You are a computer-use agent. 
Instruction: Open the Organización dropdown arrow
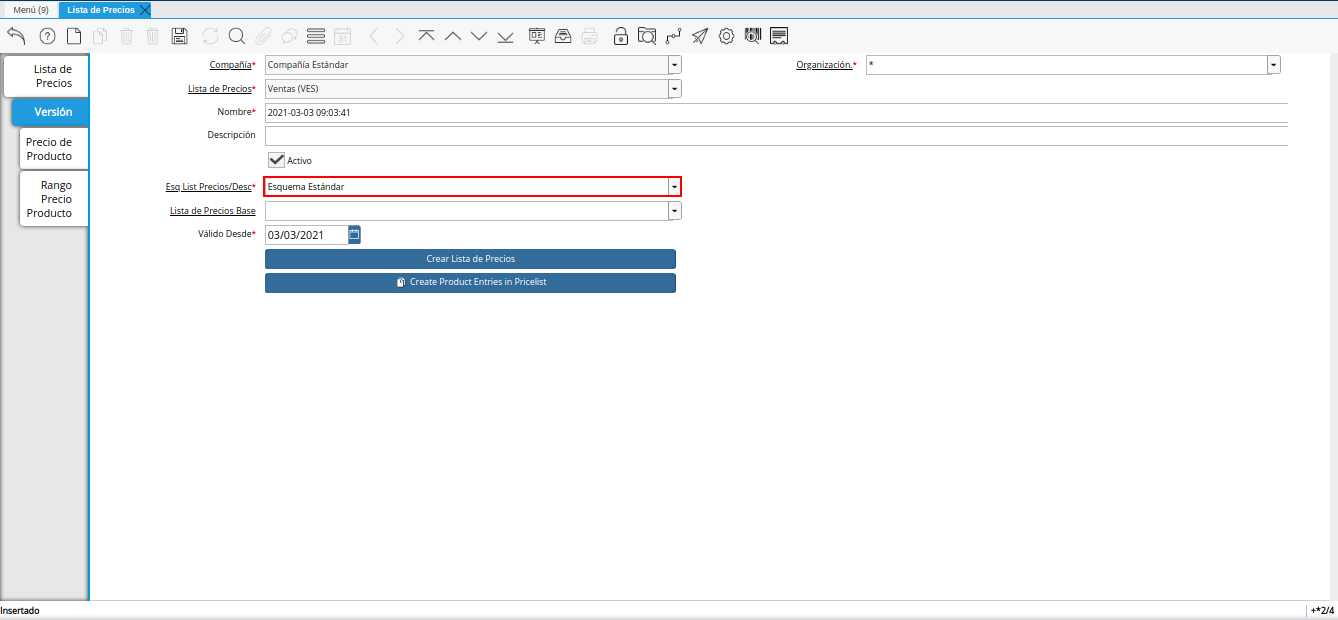(1273, 65)
